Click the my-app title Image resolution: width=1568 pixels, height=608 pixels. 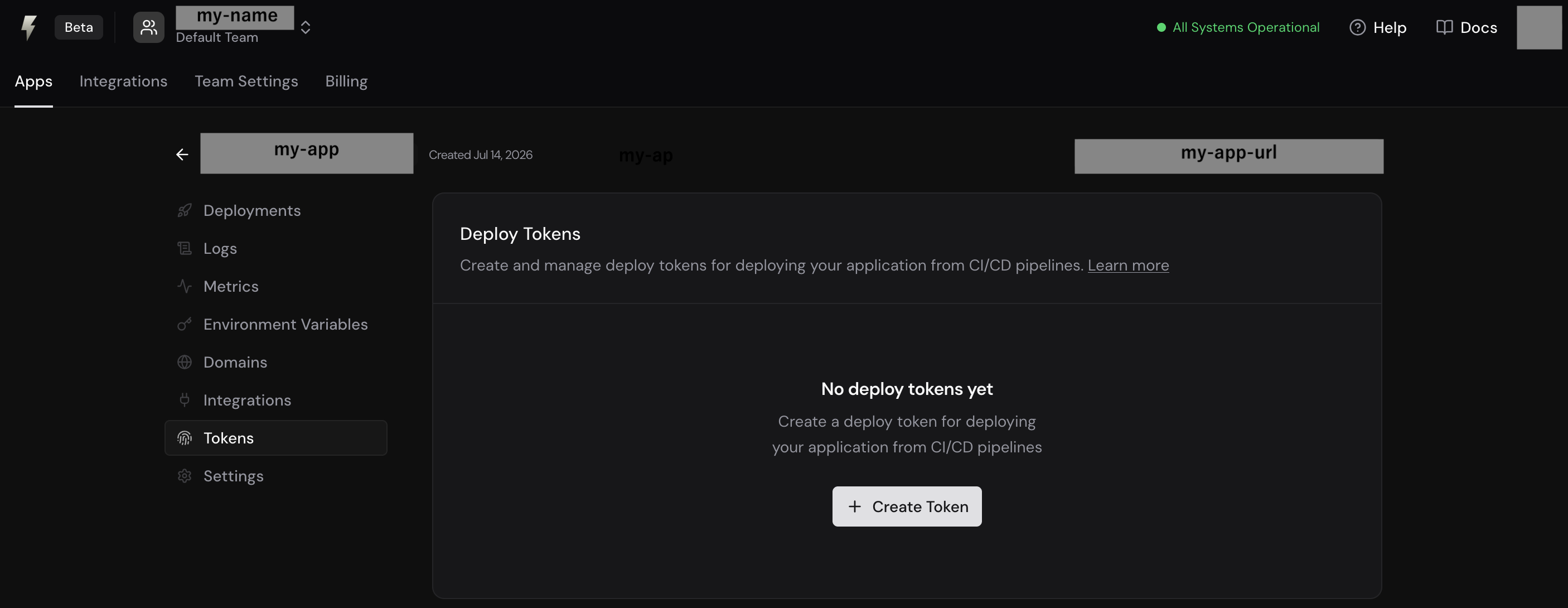[x=307, y=153]
